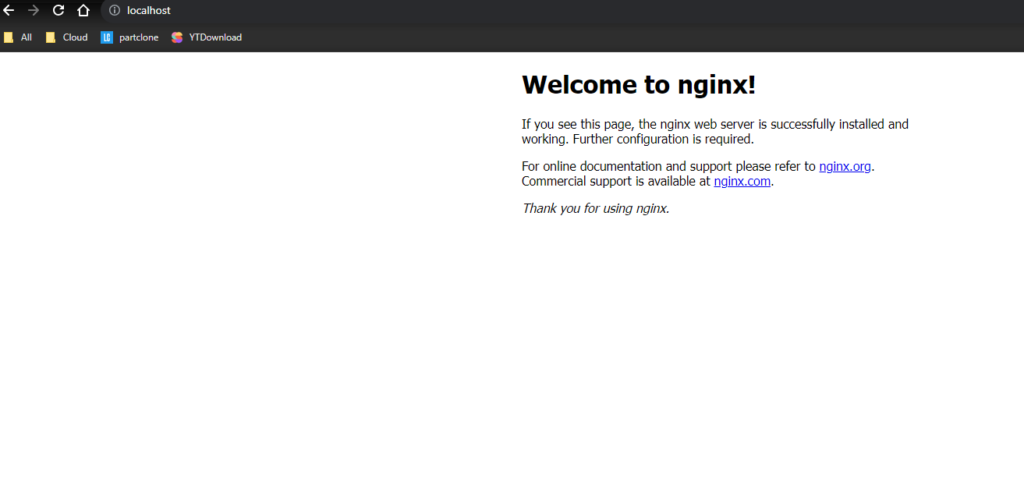This screenshot has height=485, width=1024.
Task: Open the All bookmarks folder
Action: pyautogui.click(x=18, y=37)
